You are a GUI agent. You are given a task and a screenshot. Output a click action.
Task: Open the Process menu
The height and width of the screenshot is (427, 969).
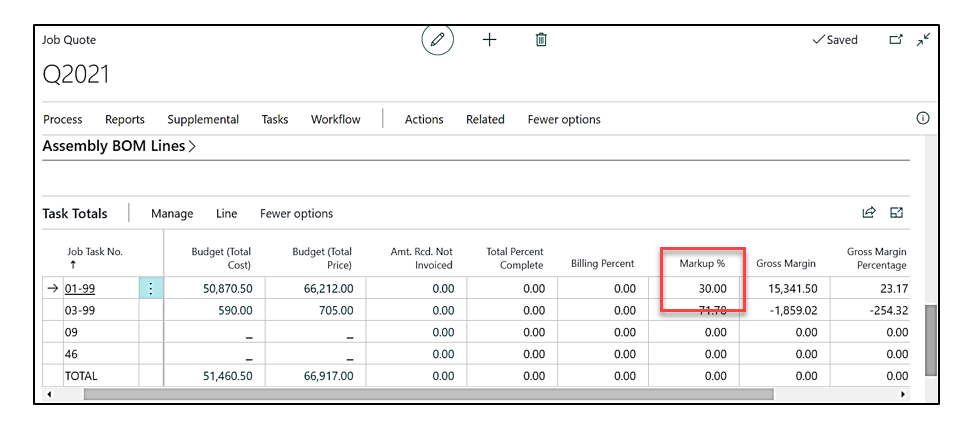coord(63,119)
